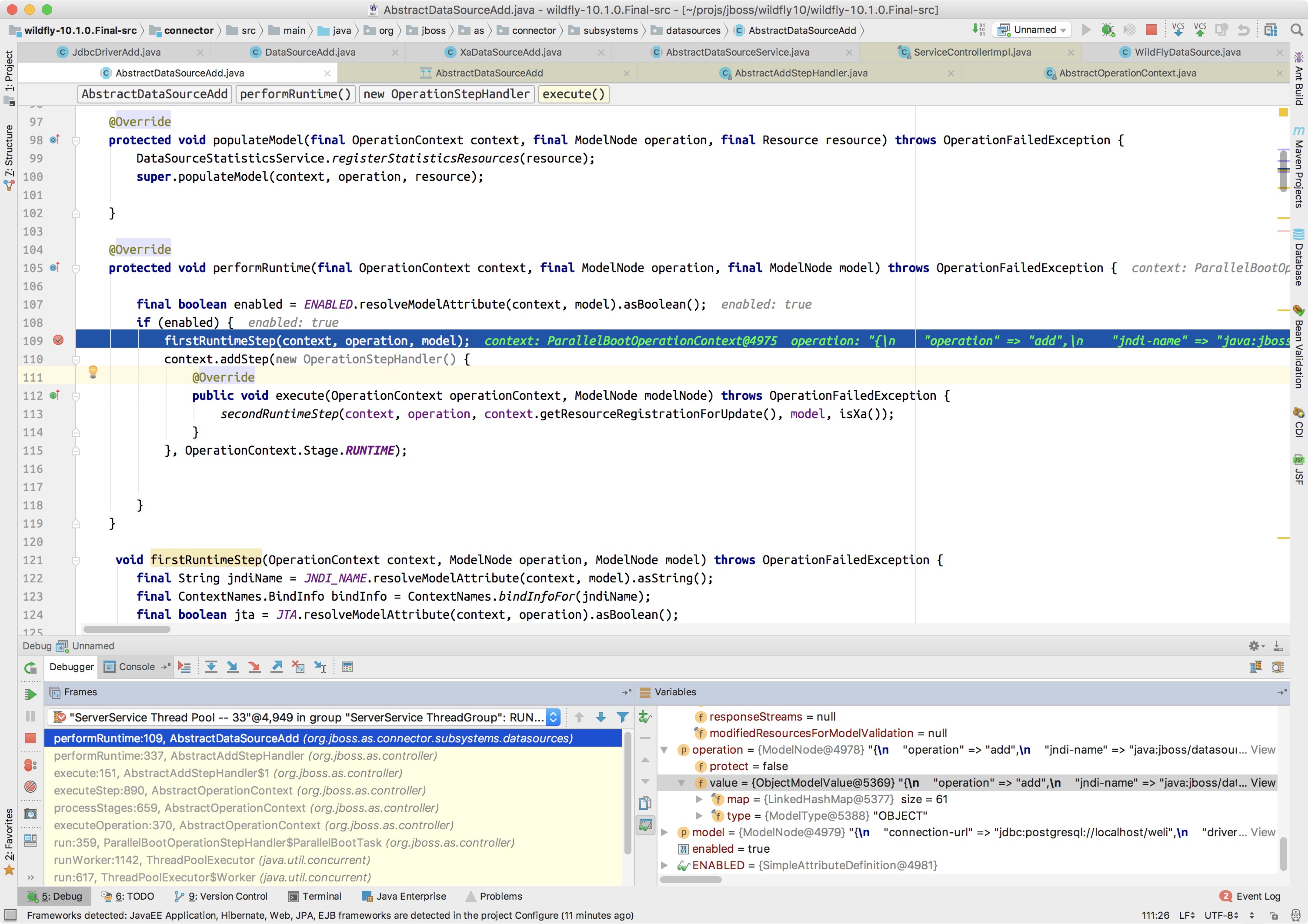
Task: Open View Breakpoints from debug sidebar
Action: tap(31, 765)
